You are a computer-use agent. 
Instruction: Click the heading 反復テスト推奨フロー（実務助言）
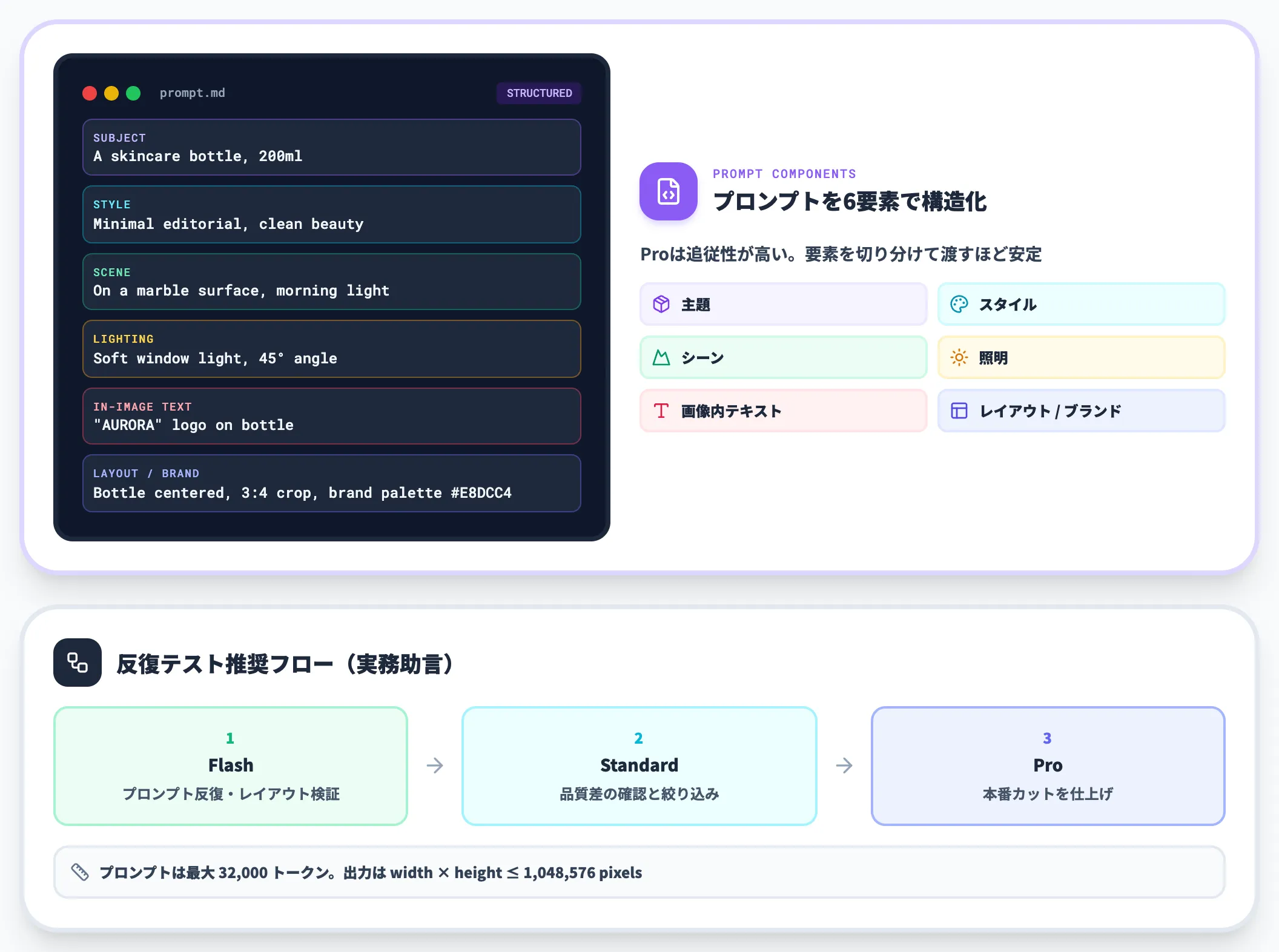tap(285, 664)
